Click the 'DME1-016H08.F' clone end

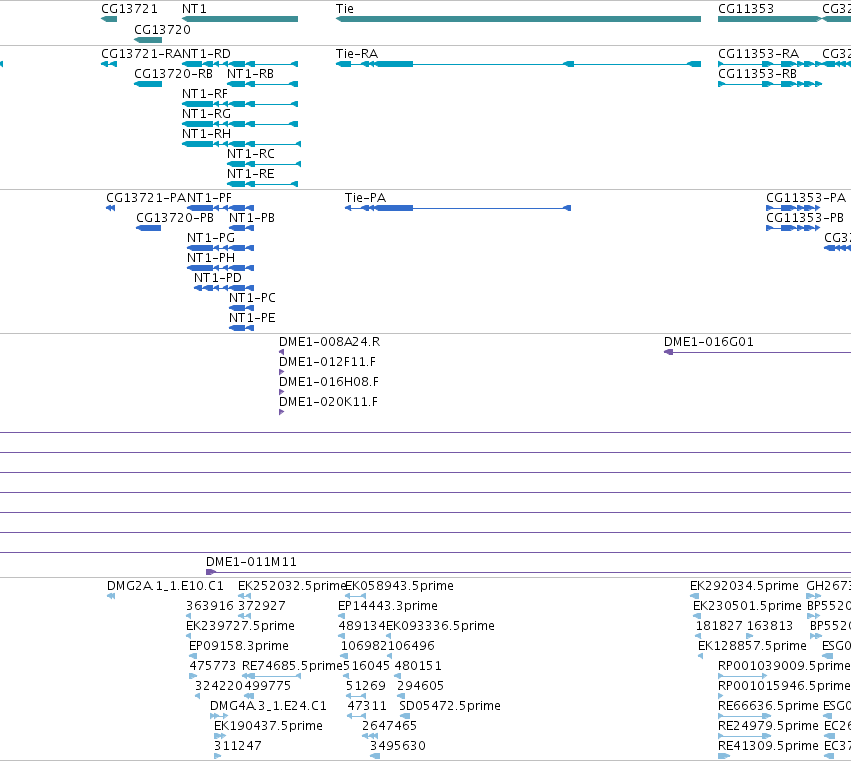tap(281, 392)
